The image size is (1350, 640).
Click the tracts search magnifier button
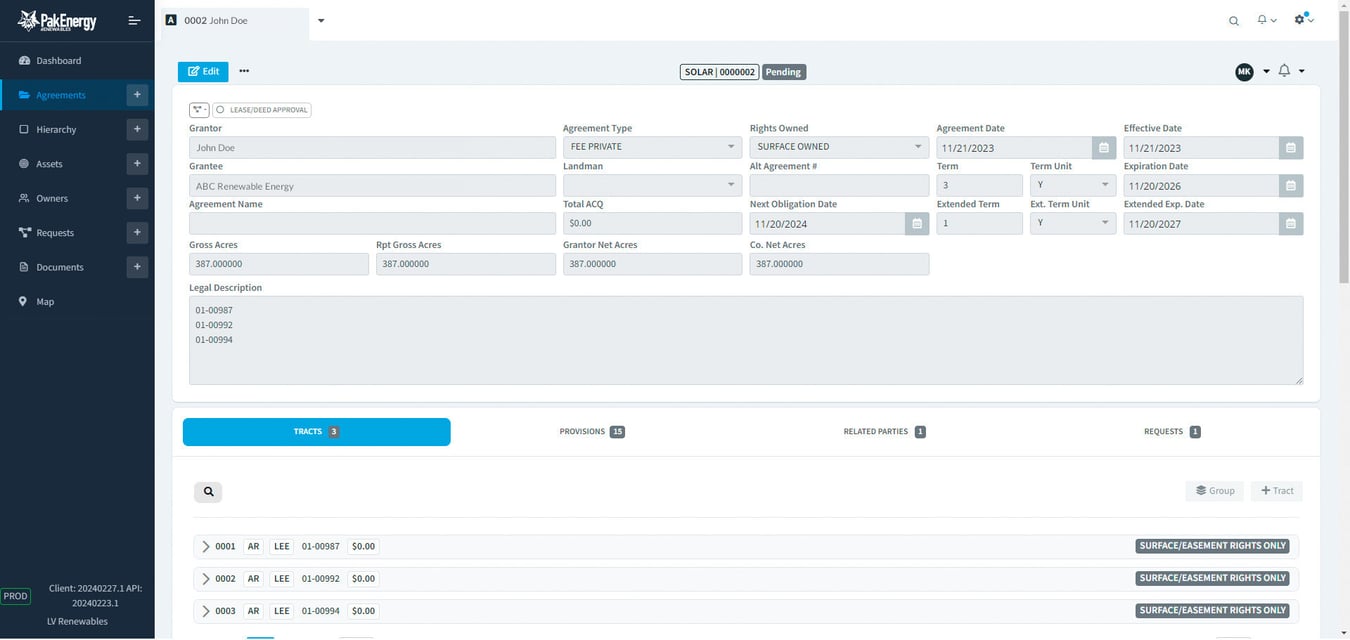[208, 492]
